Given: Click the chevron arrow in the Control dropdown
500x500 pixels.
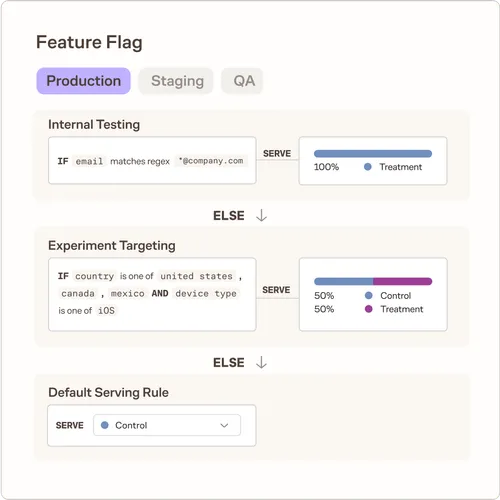Looking at the screenshot, I should point(224,425).
